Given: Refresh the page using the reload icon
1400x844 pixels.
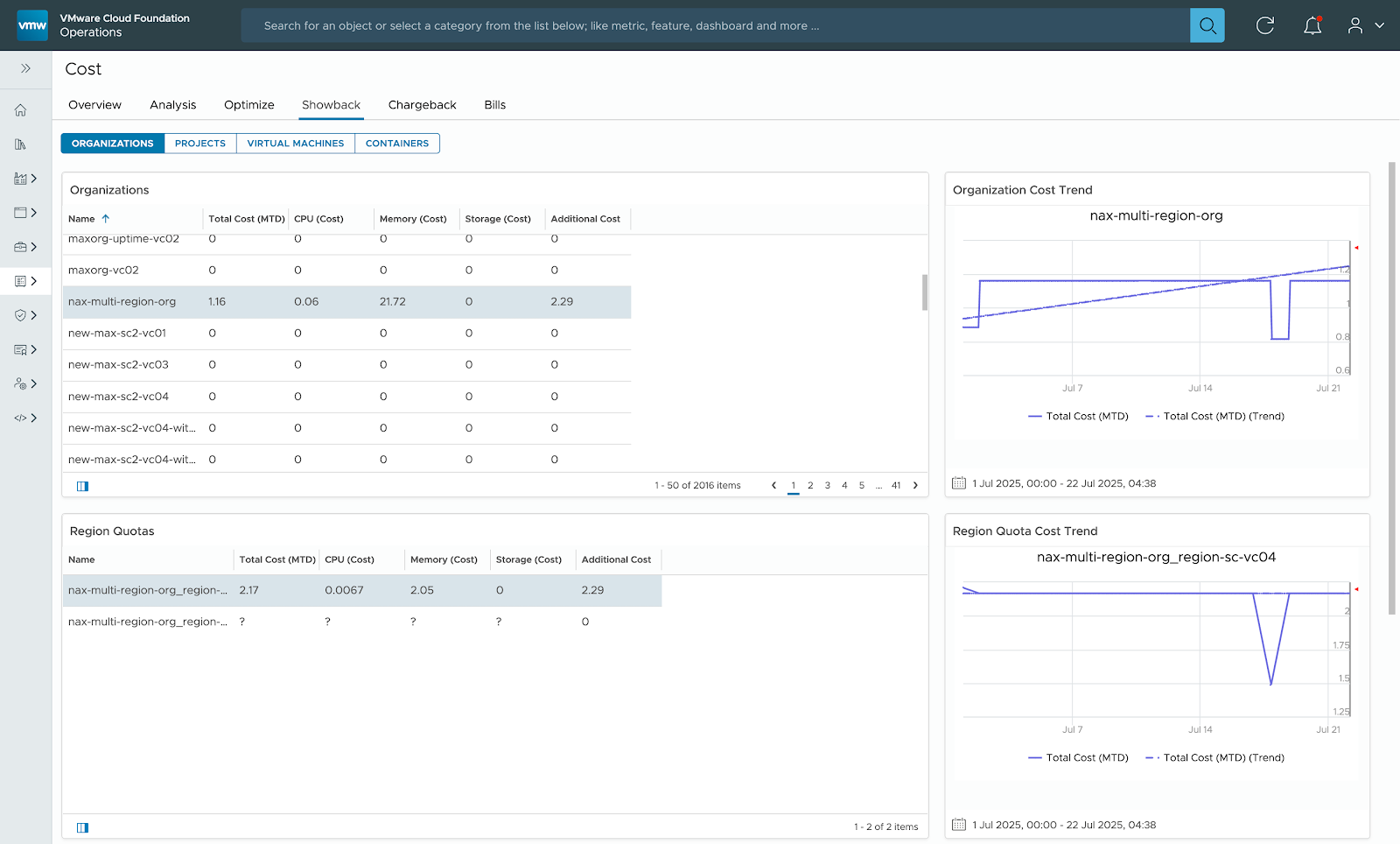Looking at the screenshot, I should (x=1264, y=25).
